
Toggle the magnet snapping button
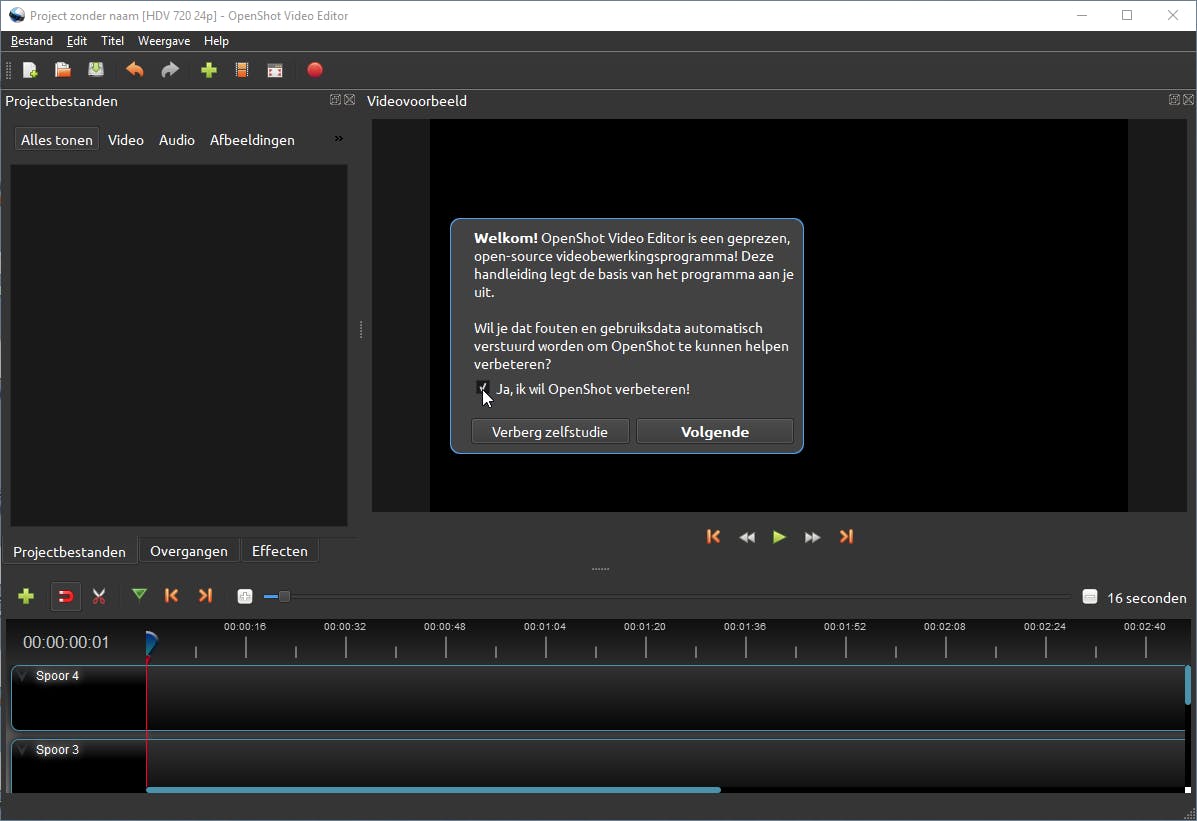coord(65,597)
